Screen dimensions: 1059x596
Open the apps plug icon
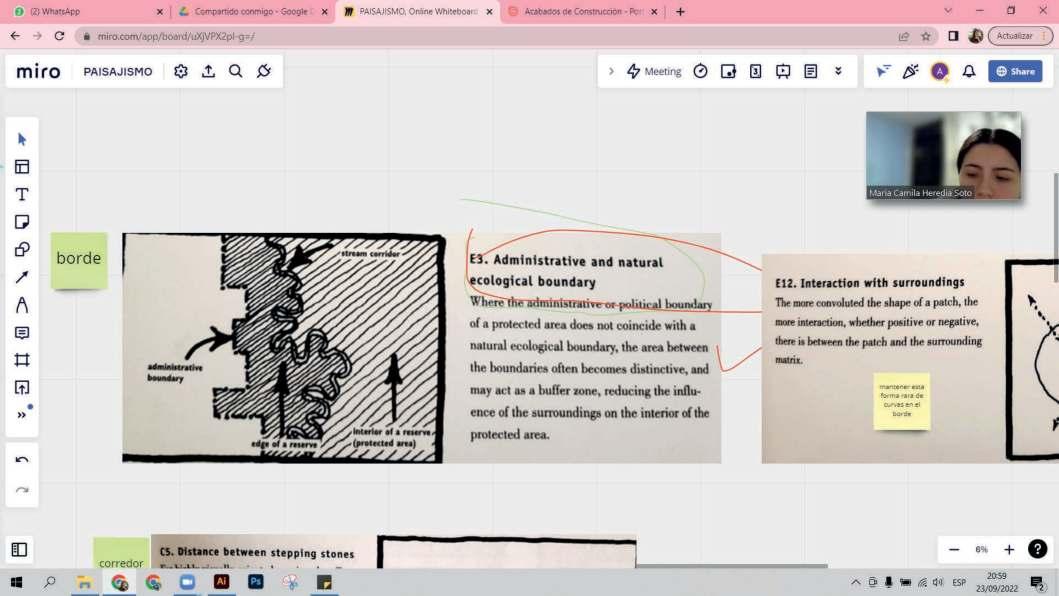(264, 72)
